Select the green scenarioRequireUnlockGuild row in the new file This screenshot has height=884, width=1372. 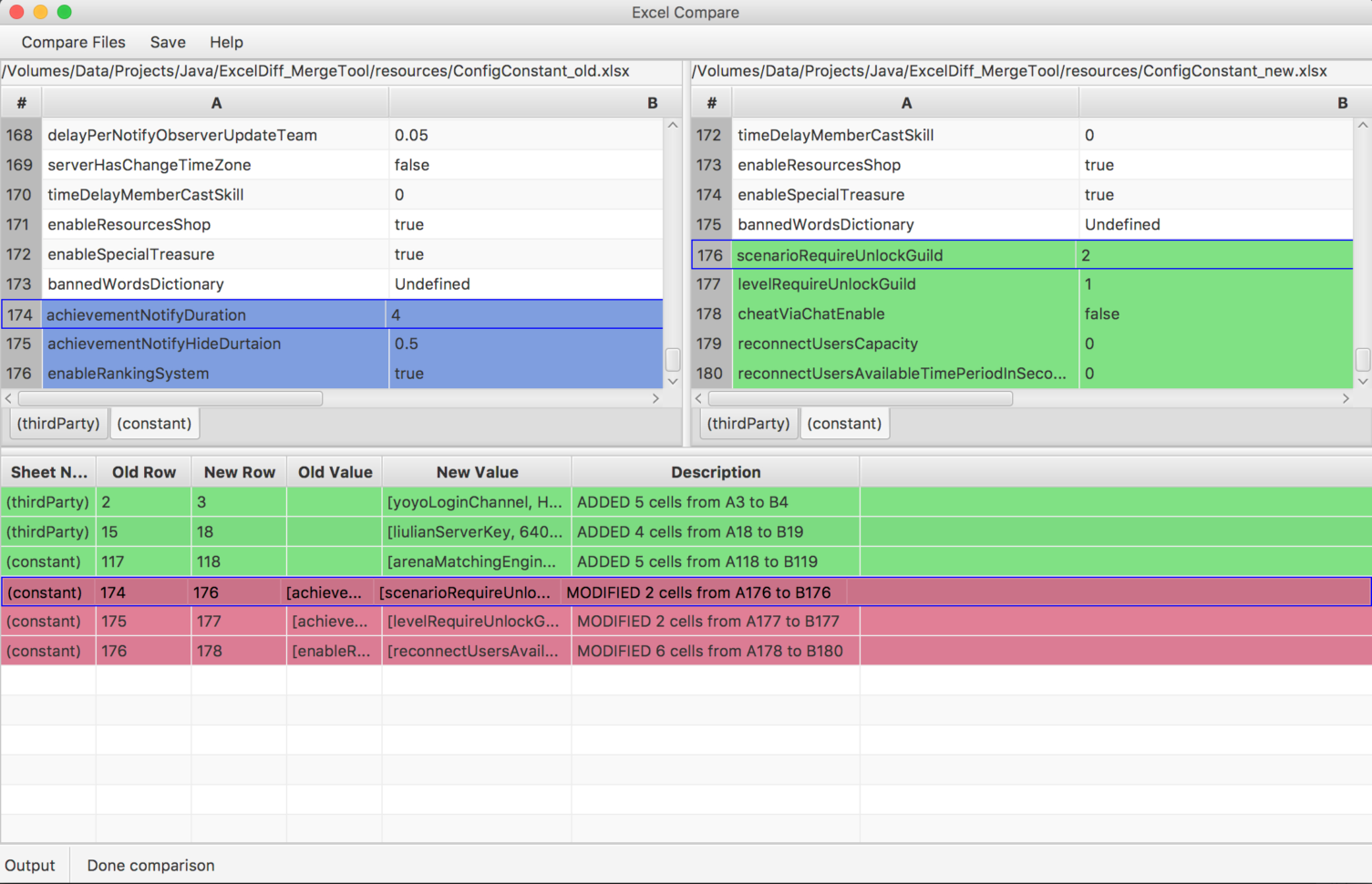click(906, 255)
